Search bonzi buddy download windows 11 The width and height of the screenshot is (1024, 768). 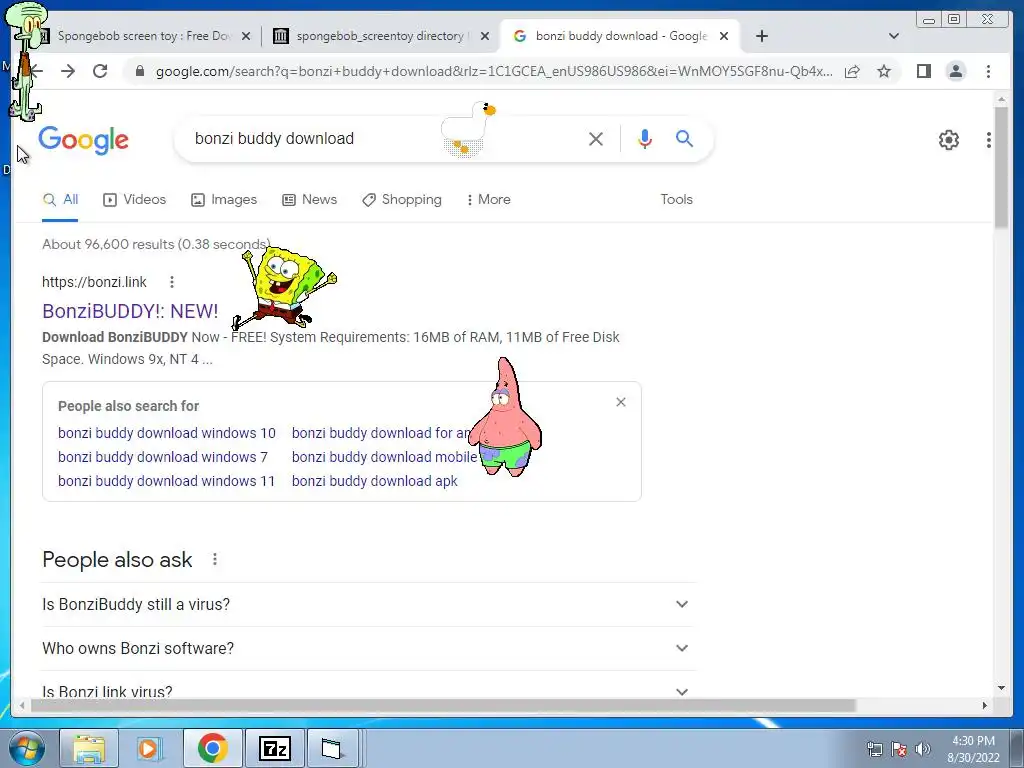point(167,481)
